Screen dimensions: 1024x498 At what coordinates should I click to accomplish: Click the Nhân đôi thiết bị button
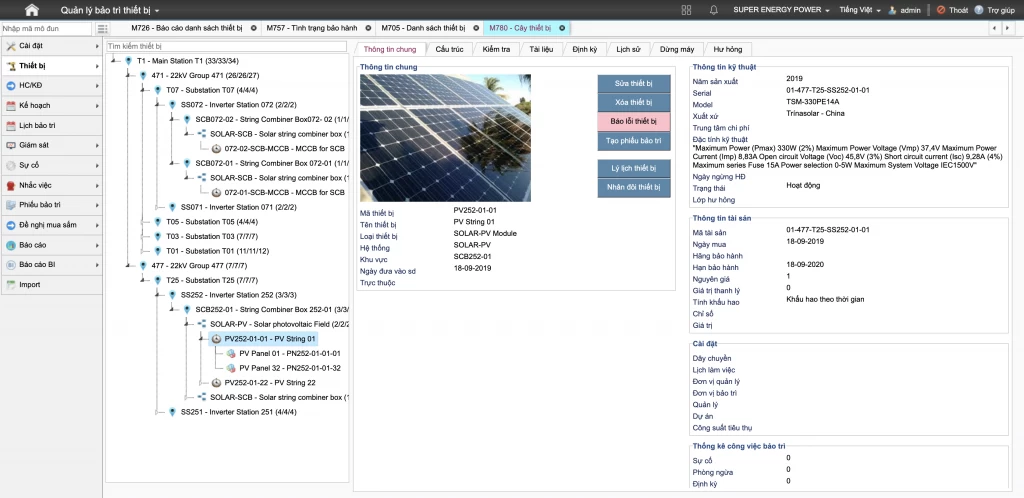(633, 187)
